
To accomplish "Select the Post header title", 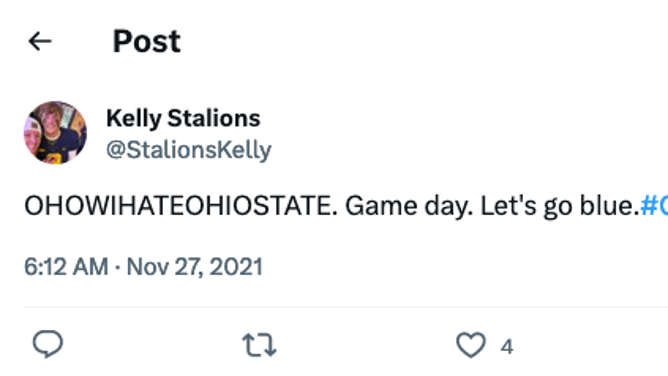I will [147, 41].
